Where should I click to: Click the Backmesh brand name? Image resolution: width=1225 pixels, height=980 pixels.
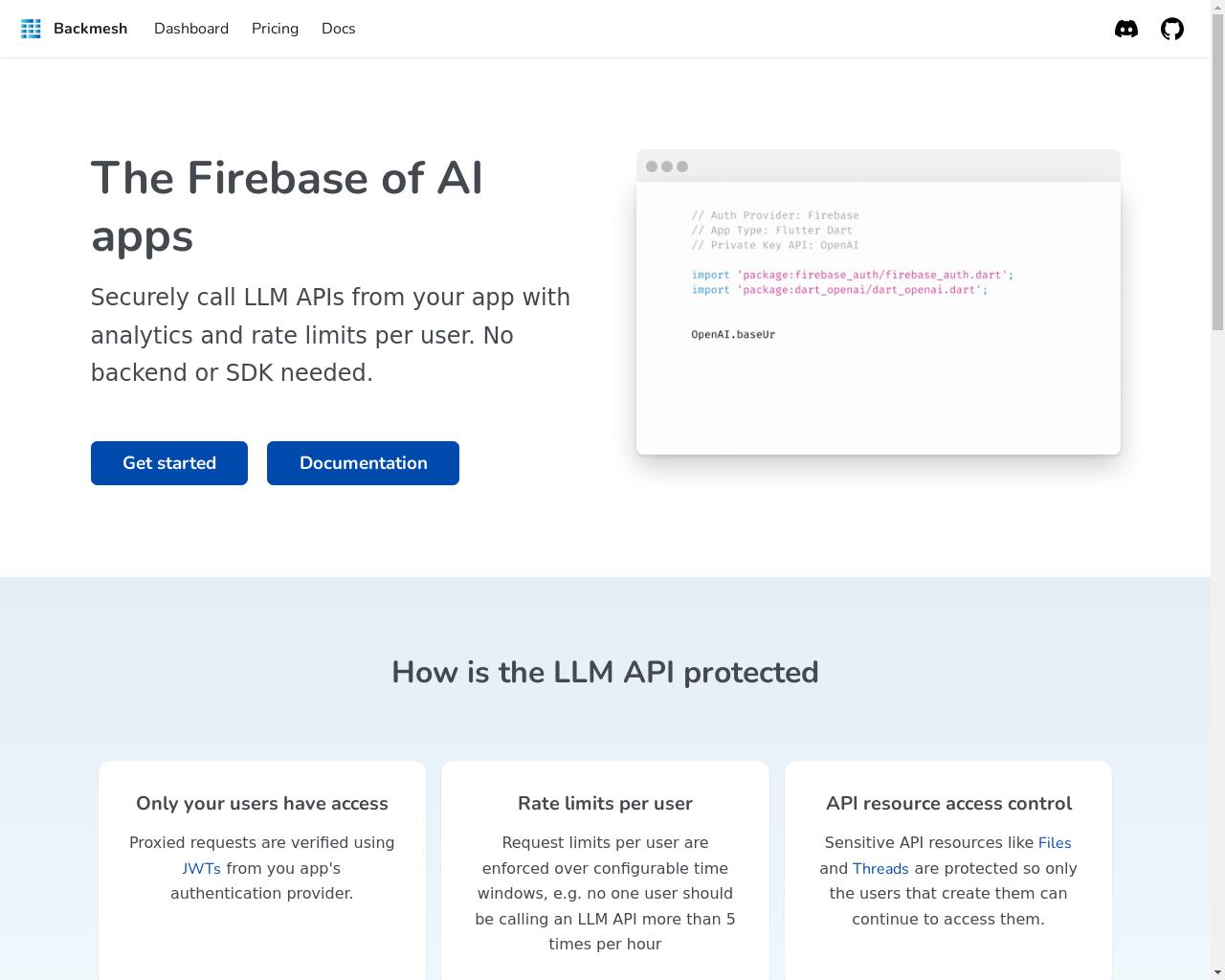tap(90, 29)
